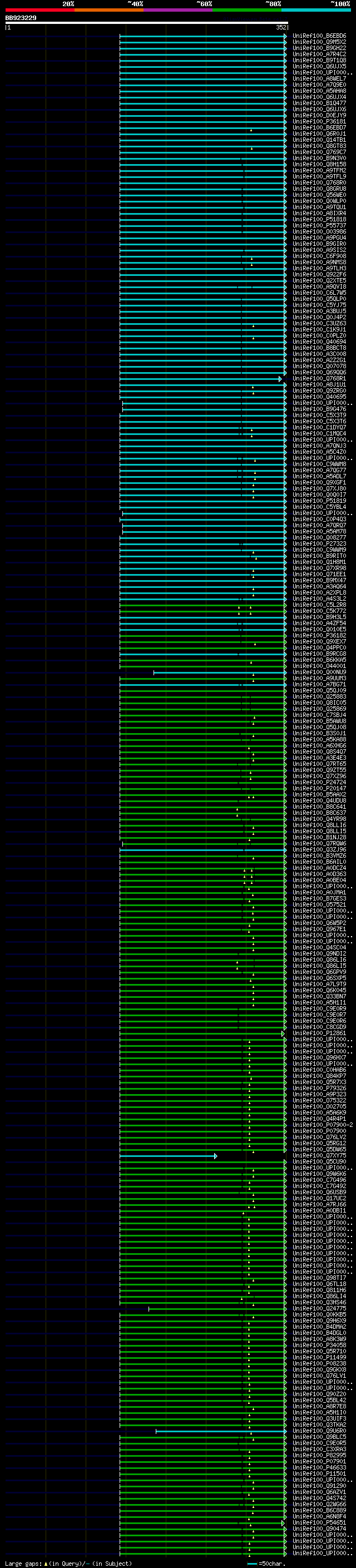Open the hit UniRef100_A8WEL7
Screen dimensions: 356x1568
click(x=319, y=78)
